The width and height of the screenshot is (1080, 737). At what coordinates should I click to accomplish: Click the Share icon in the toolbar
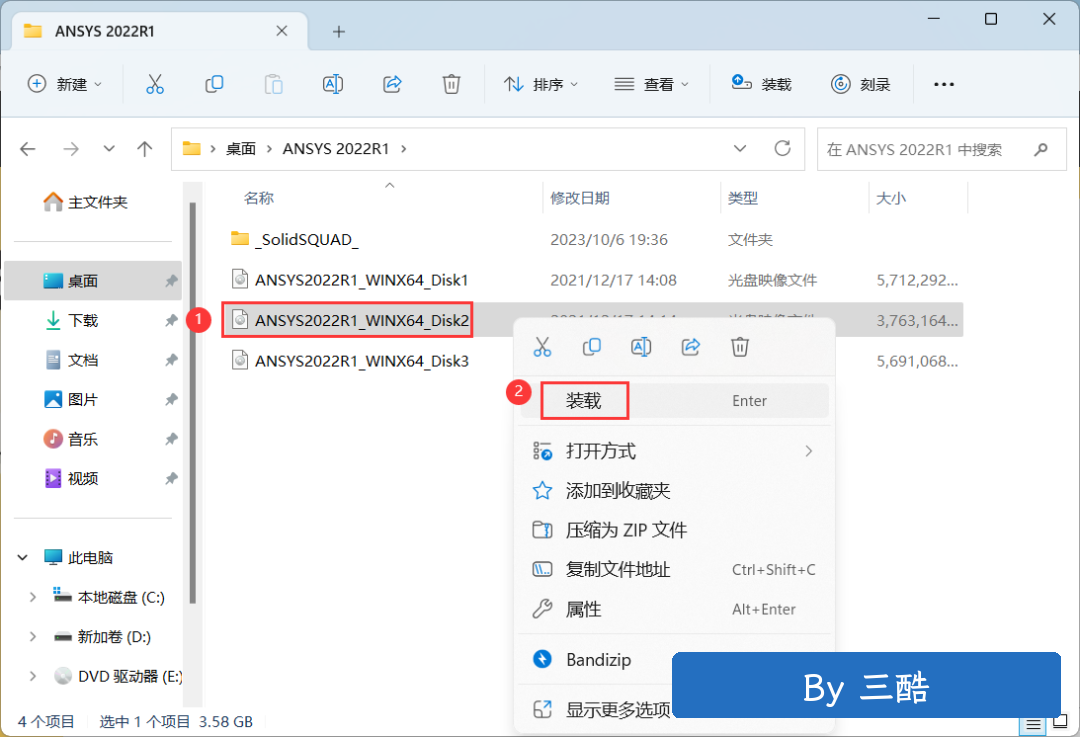[392, 84]
